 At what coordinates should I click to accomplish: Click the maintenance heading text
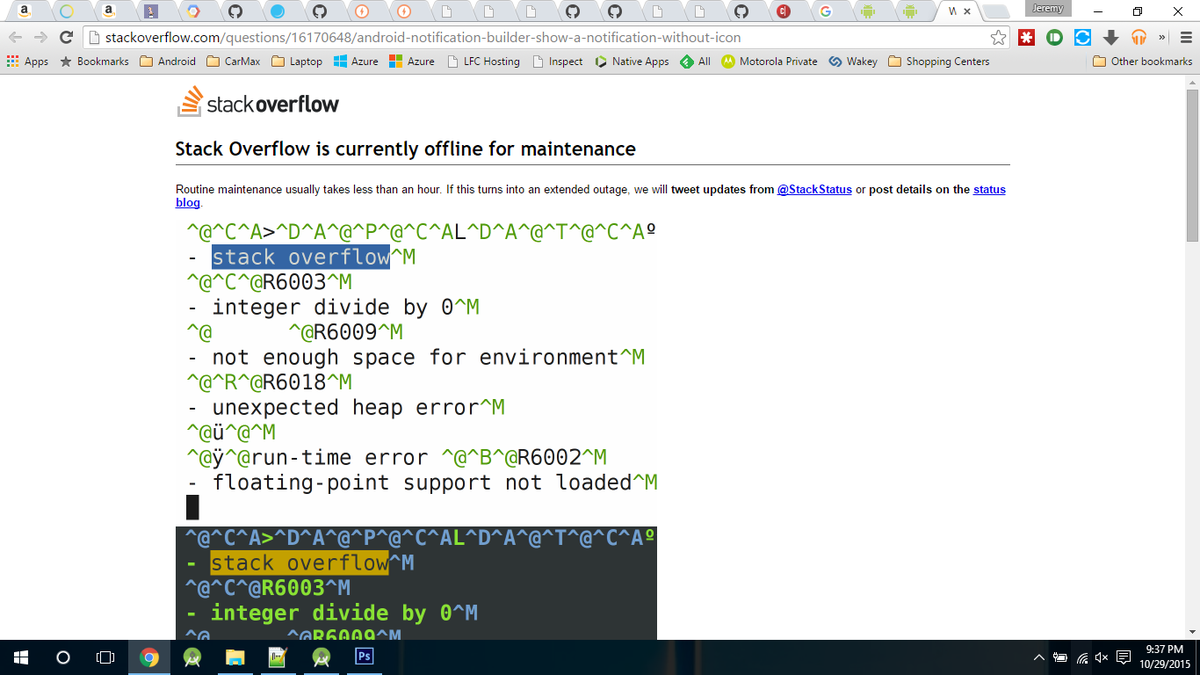click(405, 149)
